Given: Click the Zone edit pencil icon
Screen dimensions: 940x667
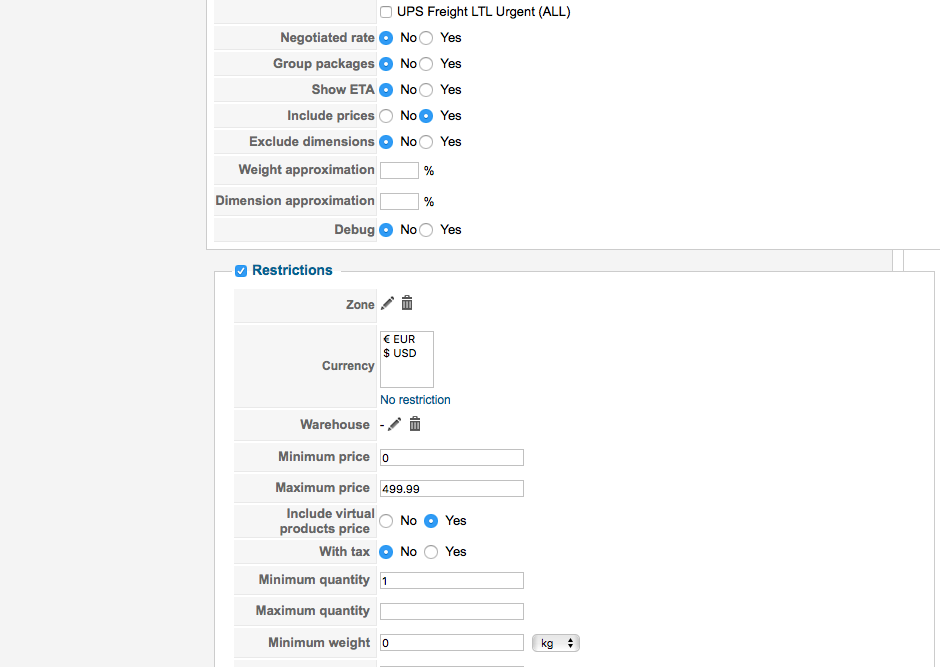Looking at the screenshot, I should click(388, 303).
